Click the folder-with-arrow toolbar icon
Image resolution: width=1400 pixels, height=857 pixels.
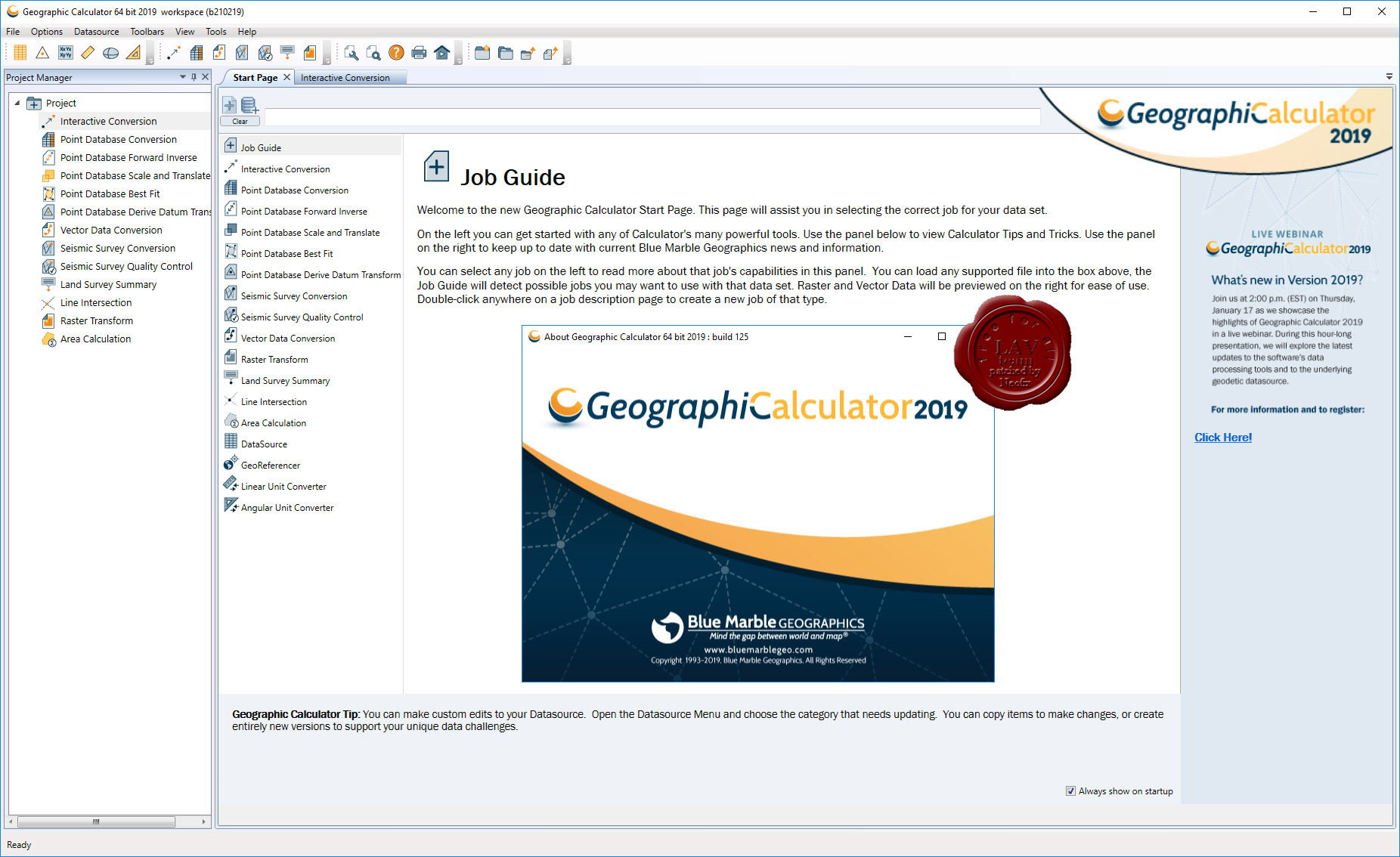click(528, 52)
